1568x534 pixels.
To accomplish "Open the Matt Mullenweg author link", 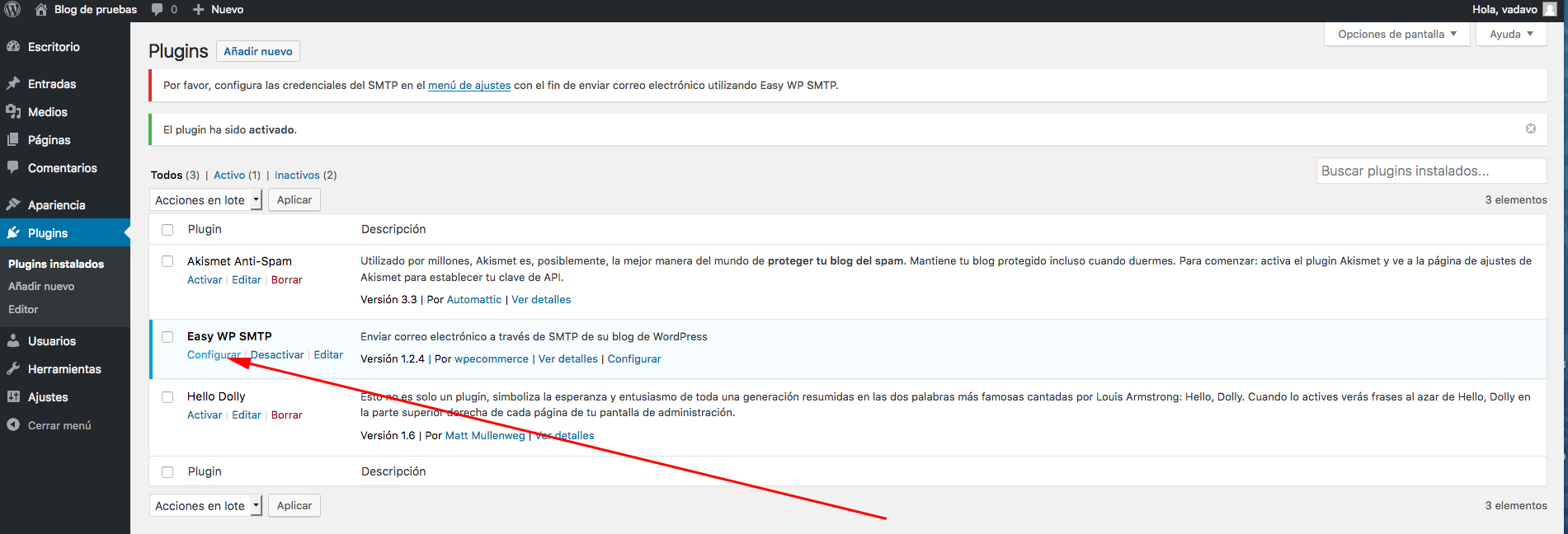I will pyautogui.click(x=485, y=436).
